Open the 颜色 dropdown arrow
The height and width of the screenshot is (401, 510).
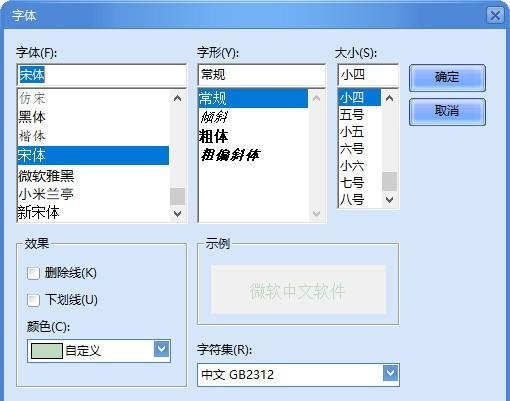(162, 349)
